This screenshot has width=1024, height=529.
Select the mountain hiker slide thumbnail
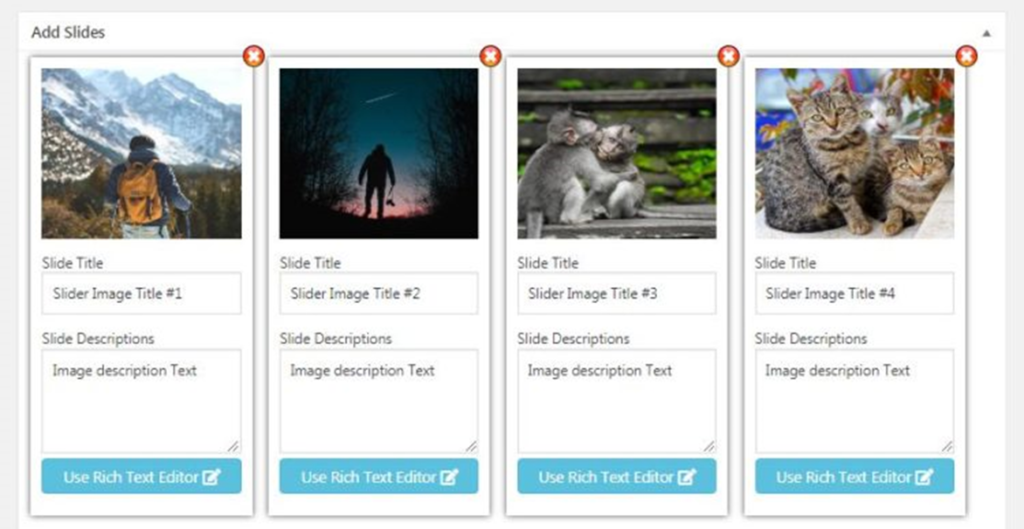(x=141, y=153)
